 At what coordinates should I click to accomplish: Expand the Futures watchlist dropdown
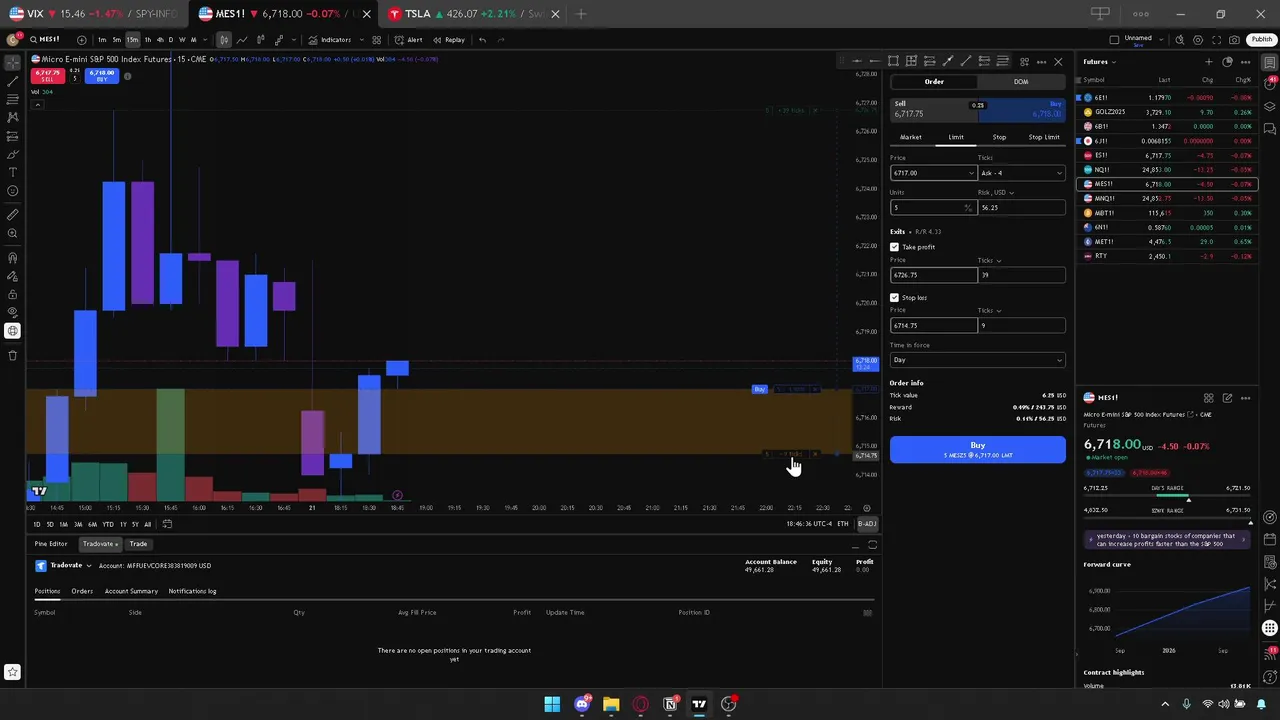(1100, 62)
